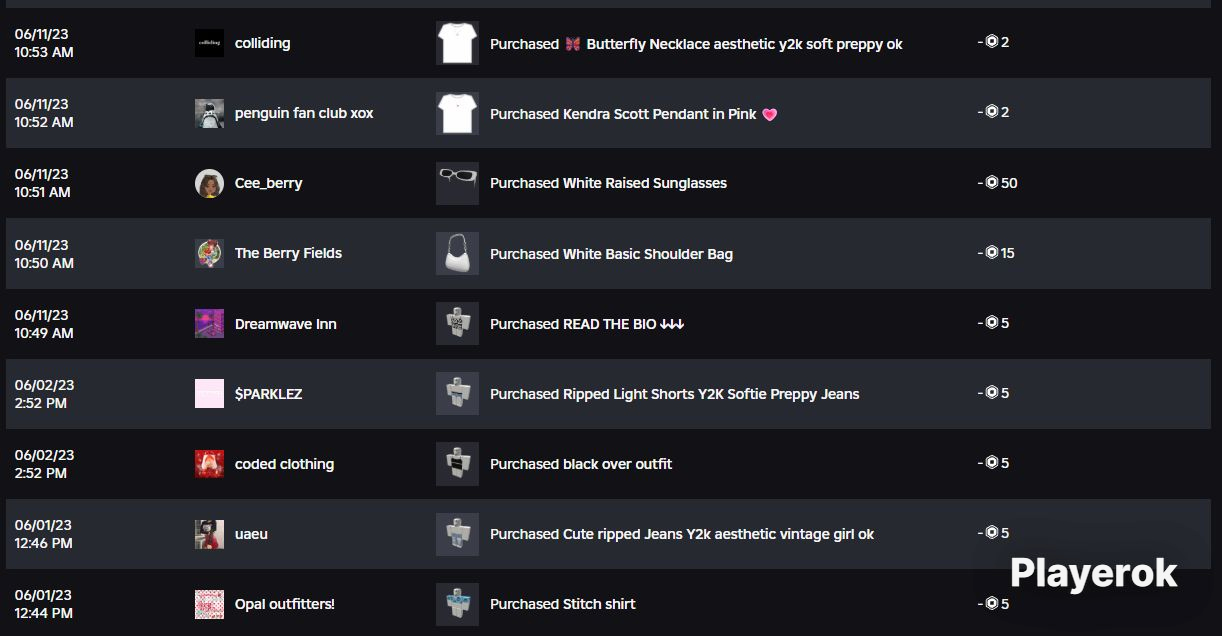Click the Dreamwave Inn group icon
Viewport: 1222px width, 636px height.
point(209,324)
